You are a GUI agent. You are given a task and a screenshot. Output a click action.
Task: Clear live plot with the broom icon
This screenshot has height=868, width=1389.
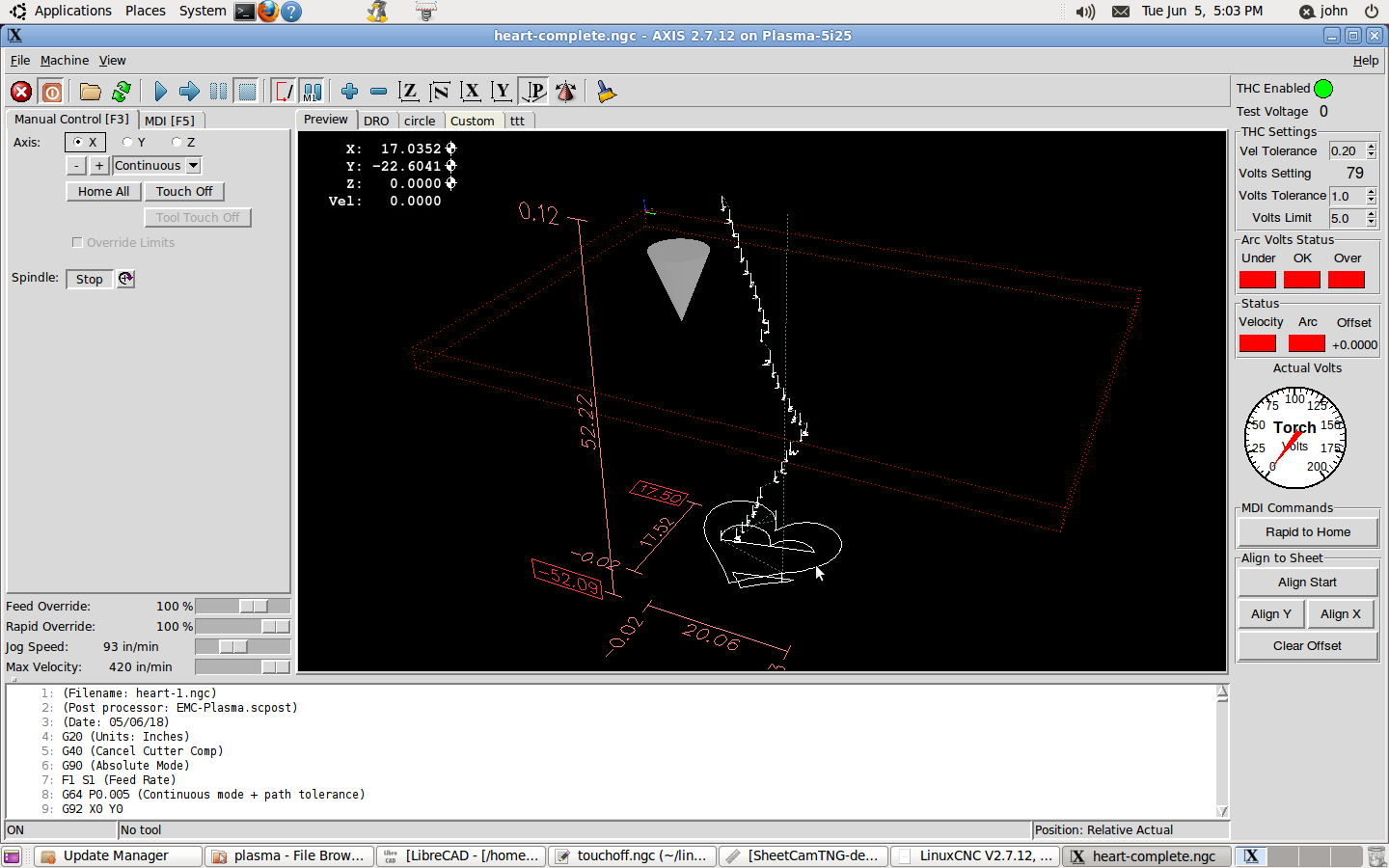(606, 92)
